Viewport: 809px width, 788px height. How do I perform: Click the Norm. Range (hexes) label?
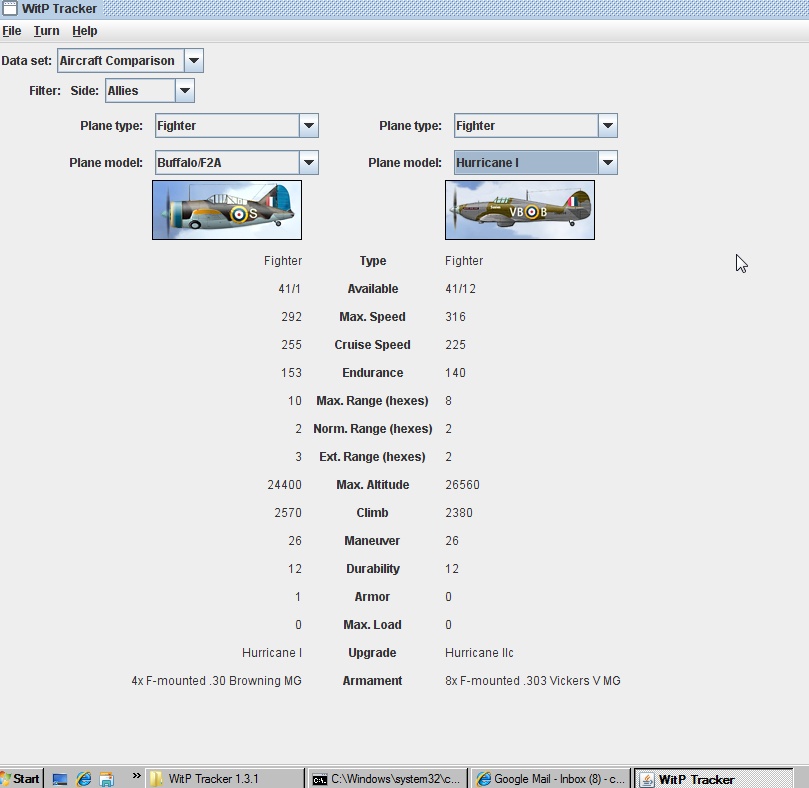(373, 429)
